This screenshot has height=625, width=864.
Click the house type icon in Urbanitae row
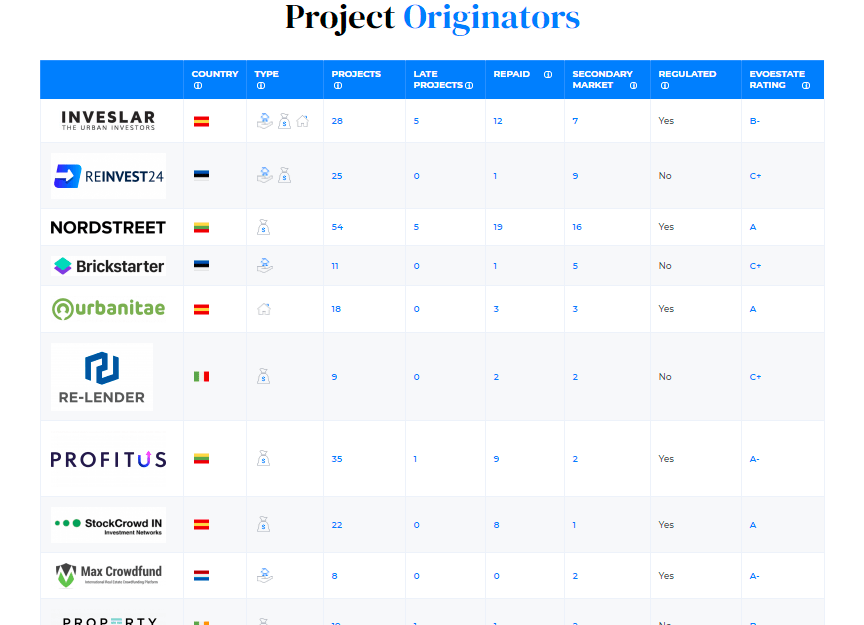(x=264, y=309)
